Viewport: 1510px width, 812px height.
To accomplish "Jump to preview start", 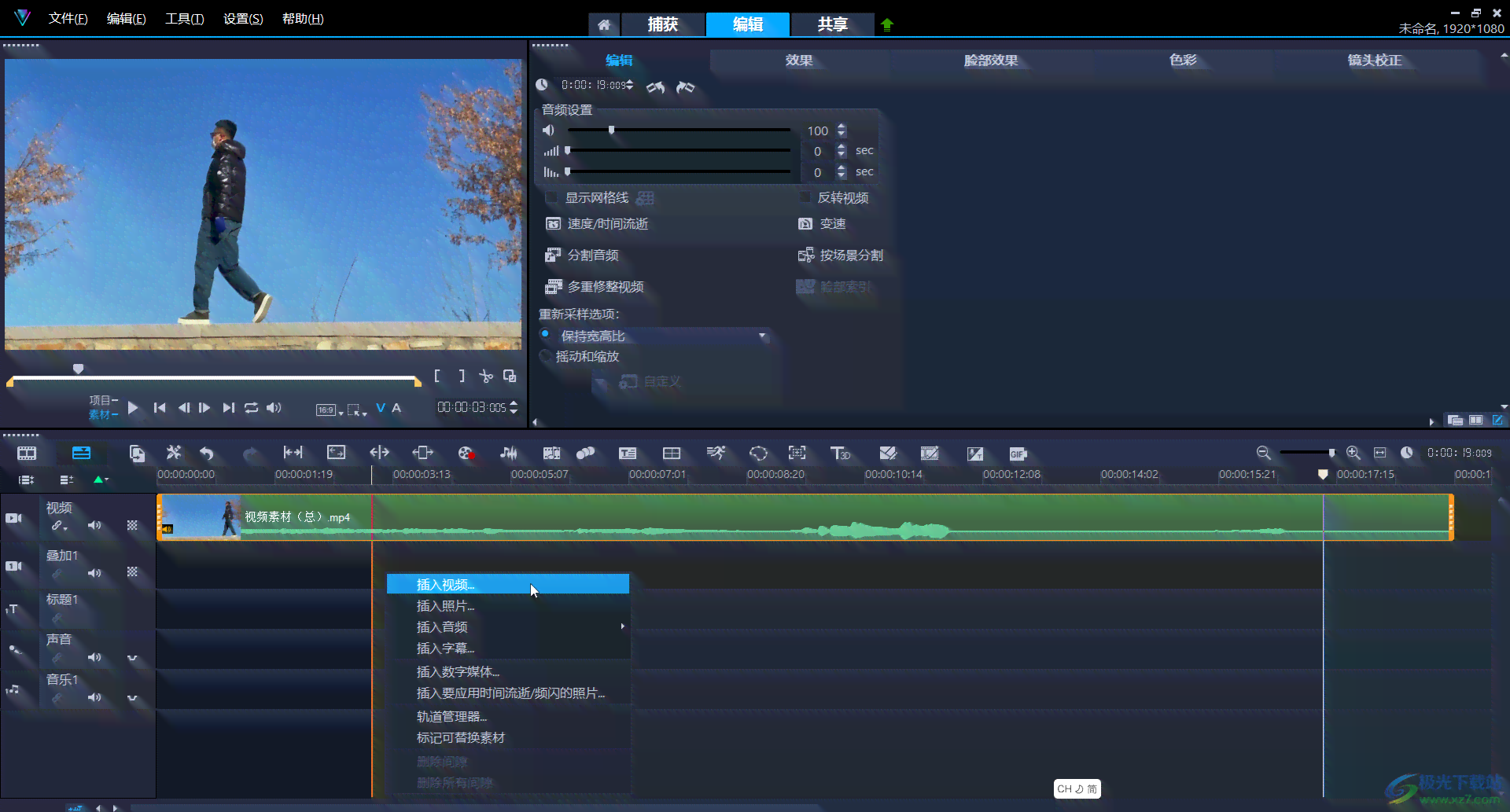I will click(160, 408).
